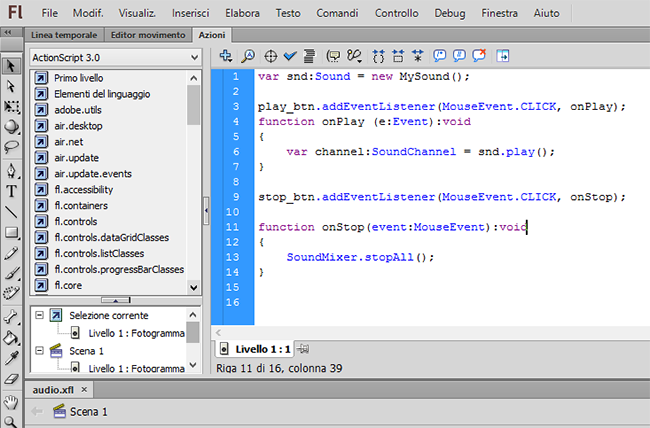Apply line comment icon
This screenshot has height=428, width=650.
[459, 56]
